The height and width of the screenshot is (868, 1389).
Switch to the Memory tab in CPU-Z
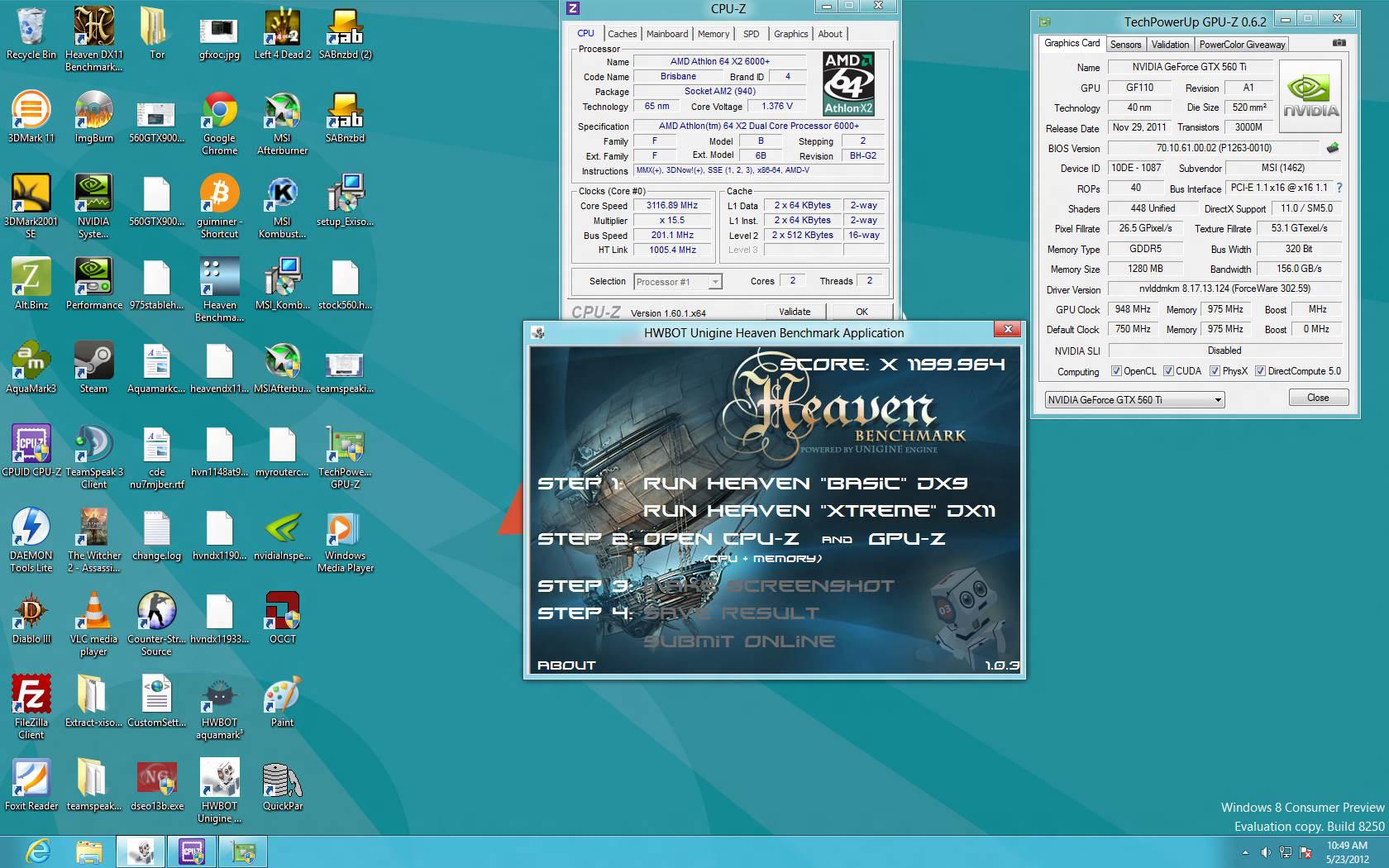coord(713,34)
